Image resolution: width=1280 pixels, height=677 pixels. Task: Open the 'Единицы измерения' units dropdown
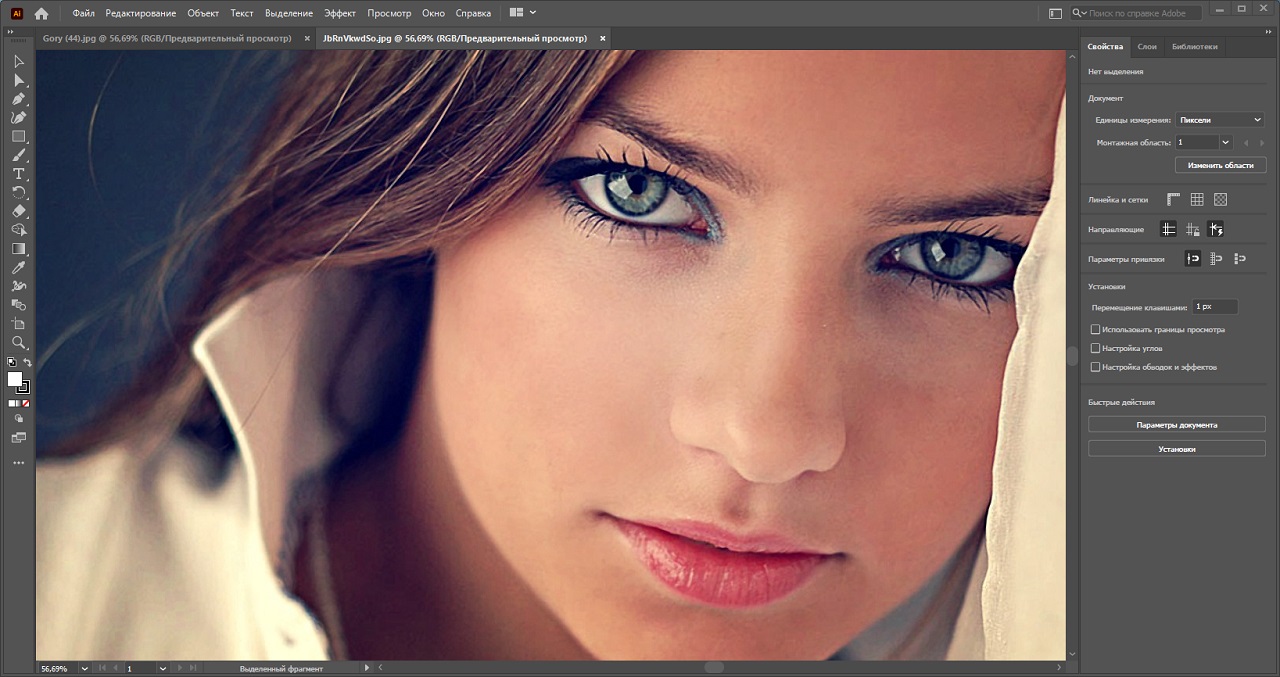(1220, 120)
